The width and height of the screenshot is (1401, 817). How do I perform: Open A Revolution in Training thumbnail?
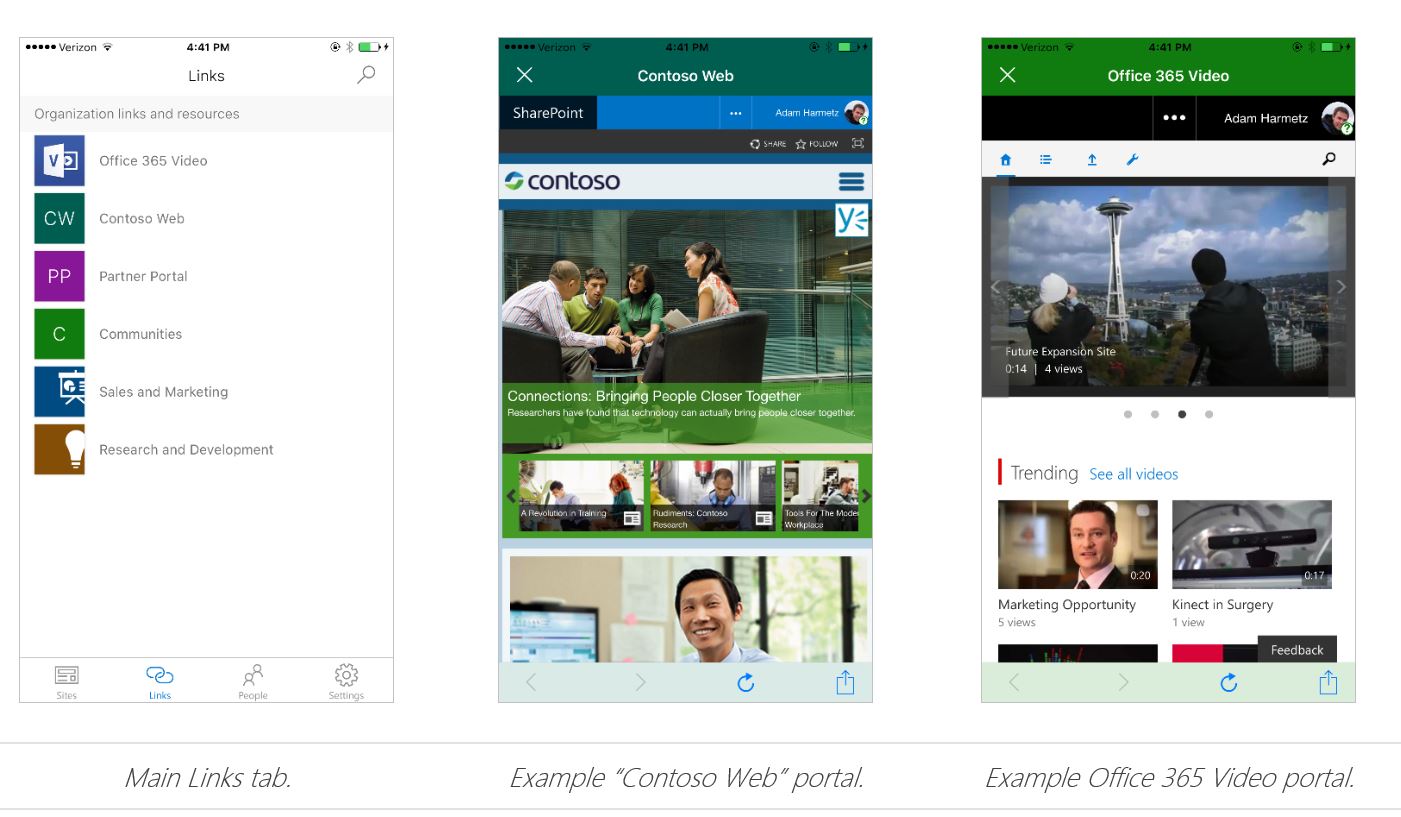(581, 496)
